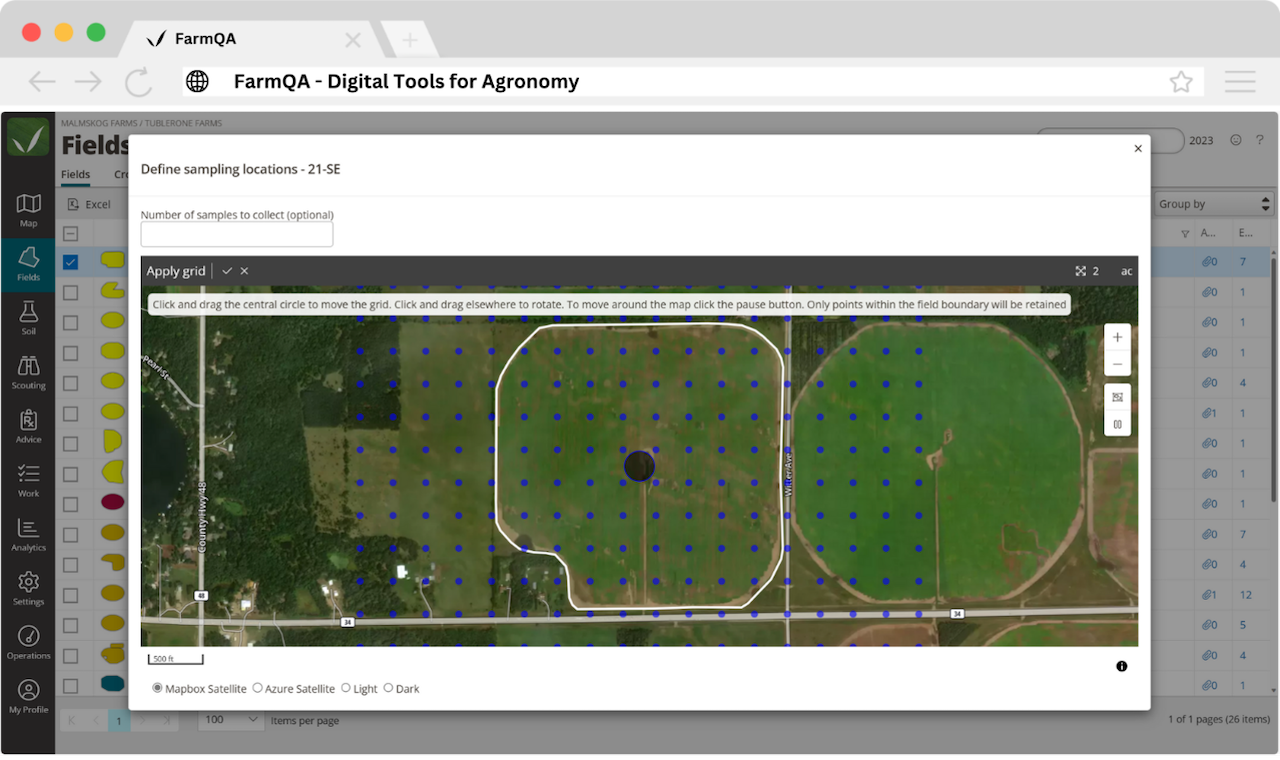Zoom in on the map
Viewport: 1280px width, 760px height.
tap(1117, 337)
